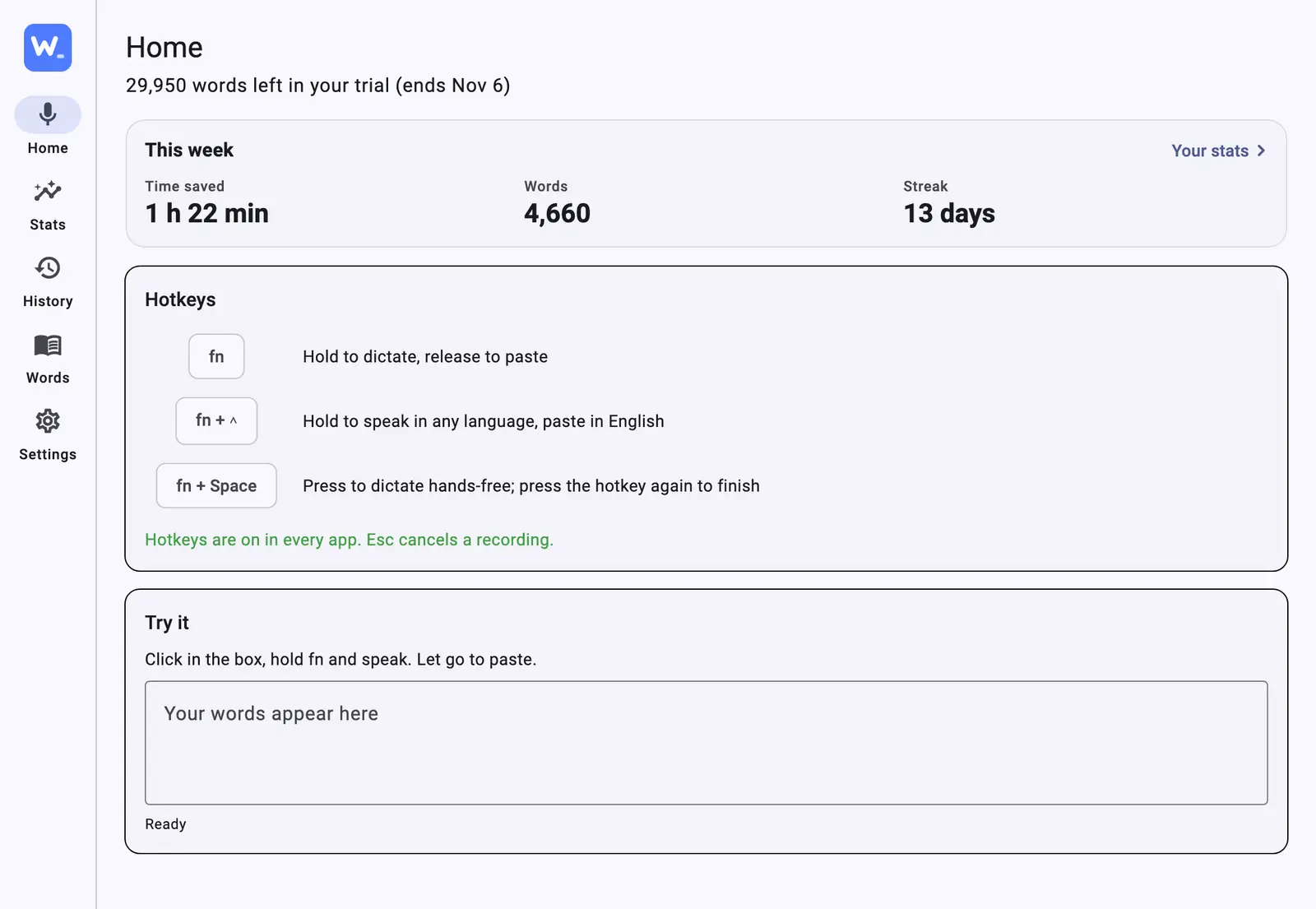Select the History sidebar label
1316x909 pixels.
pos(48,301)
